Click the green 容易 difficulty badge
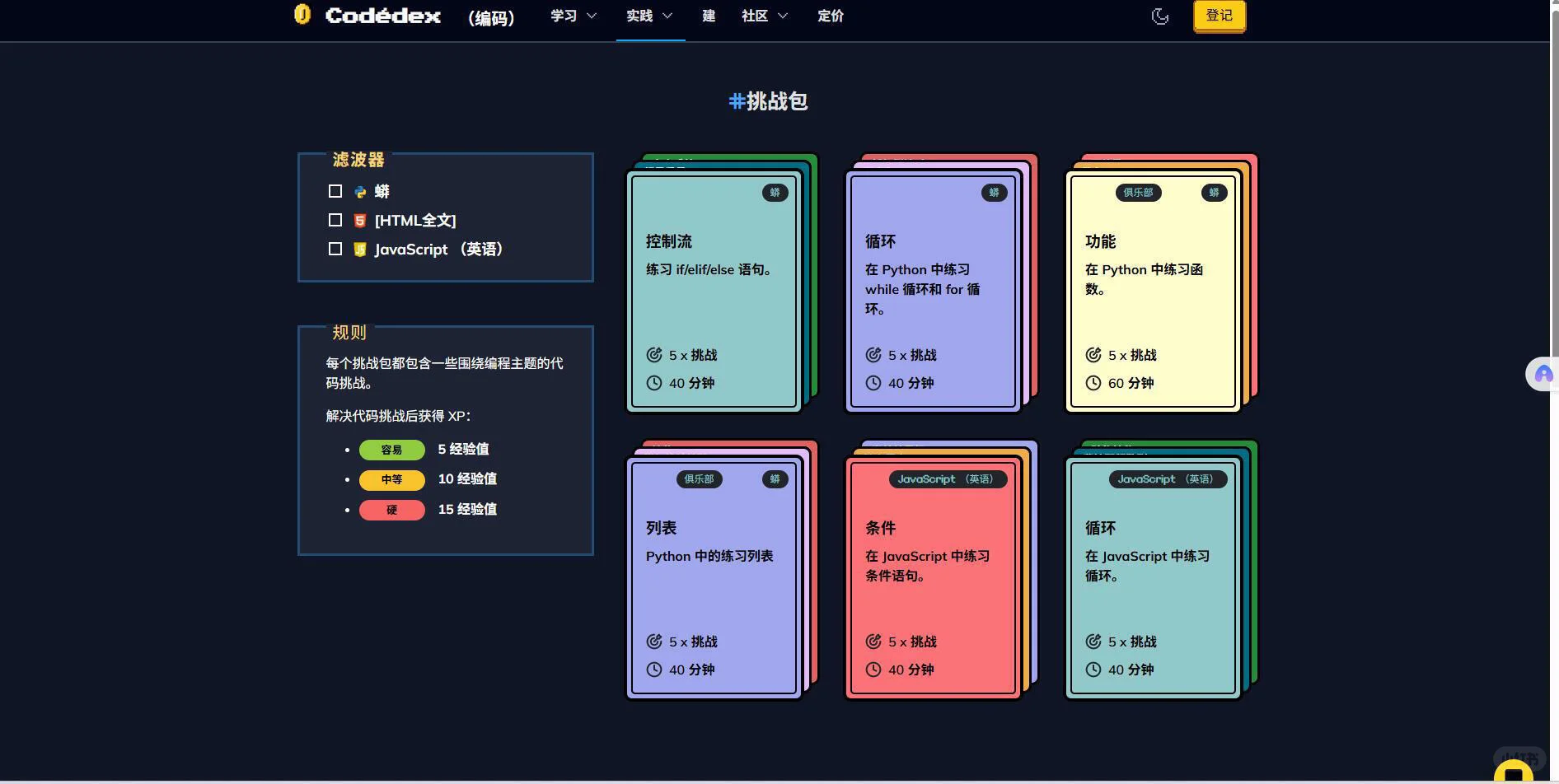Image resolution: width=1559 pixels, height=784 pixels. tap(391, 450)
